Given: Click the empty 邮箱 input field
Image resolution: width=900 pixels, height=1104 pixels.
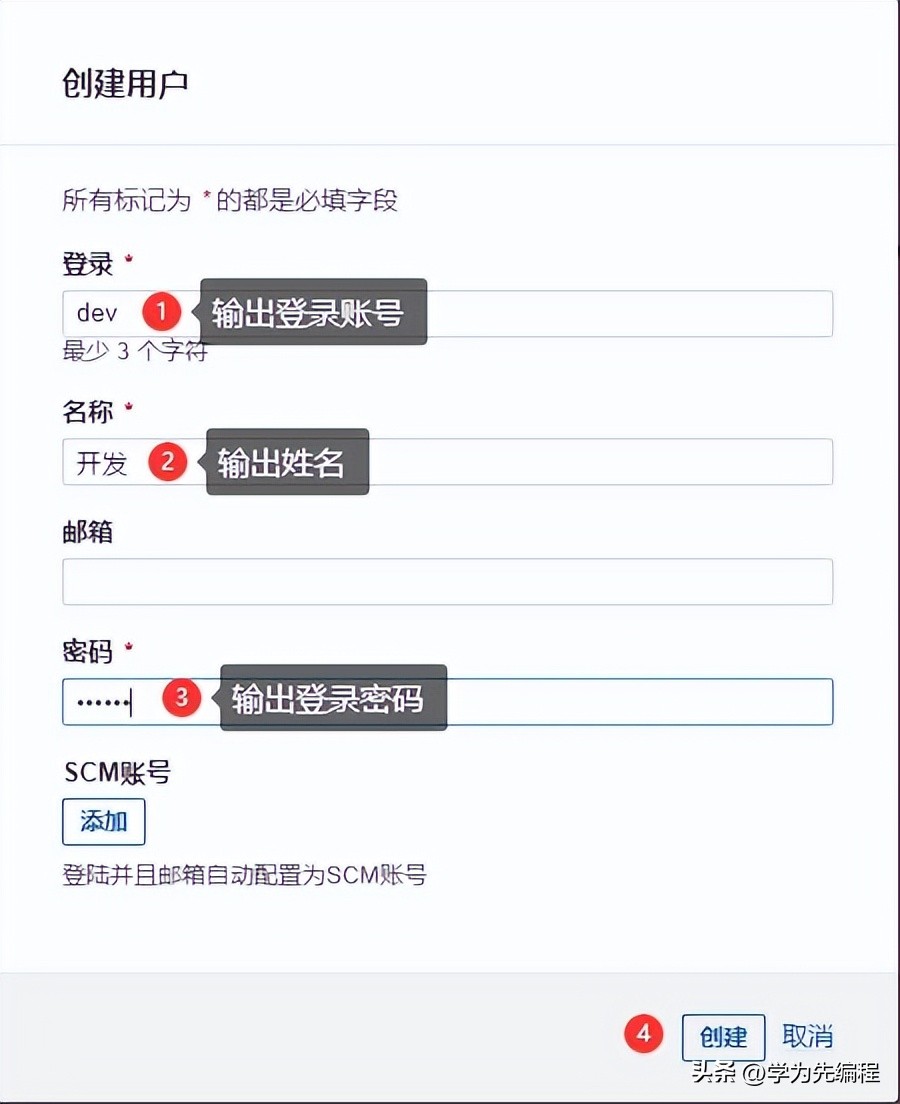Looking at the screenshot, I should coord(447,581).
